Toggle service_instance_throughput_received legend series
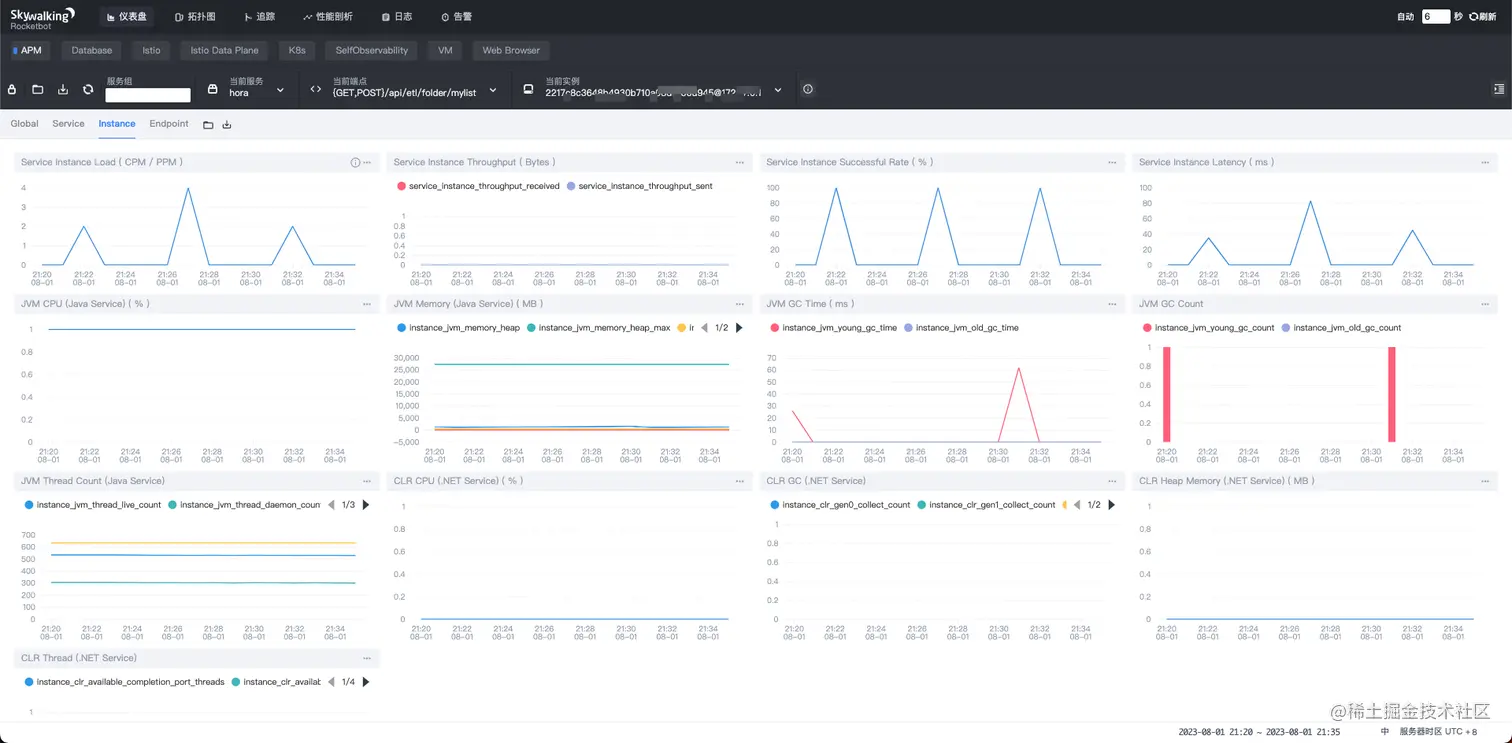Image resolution: width=1512 pixels, height=743 pixels. pyautogui.click(x=479, y=186)
